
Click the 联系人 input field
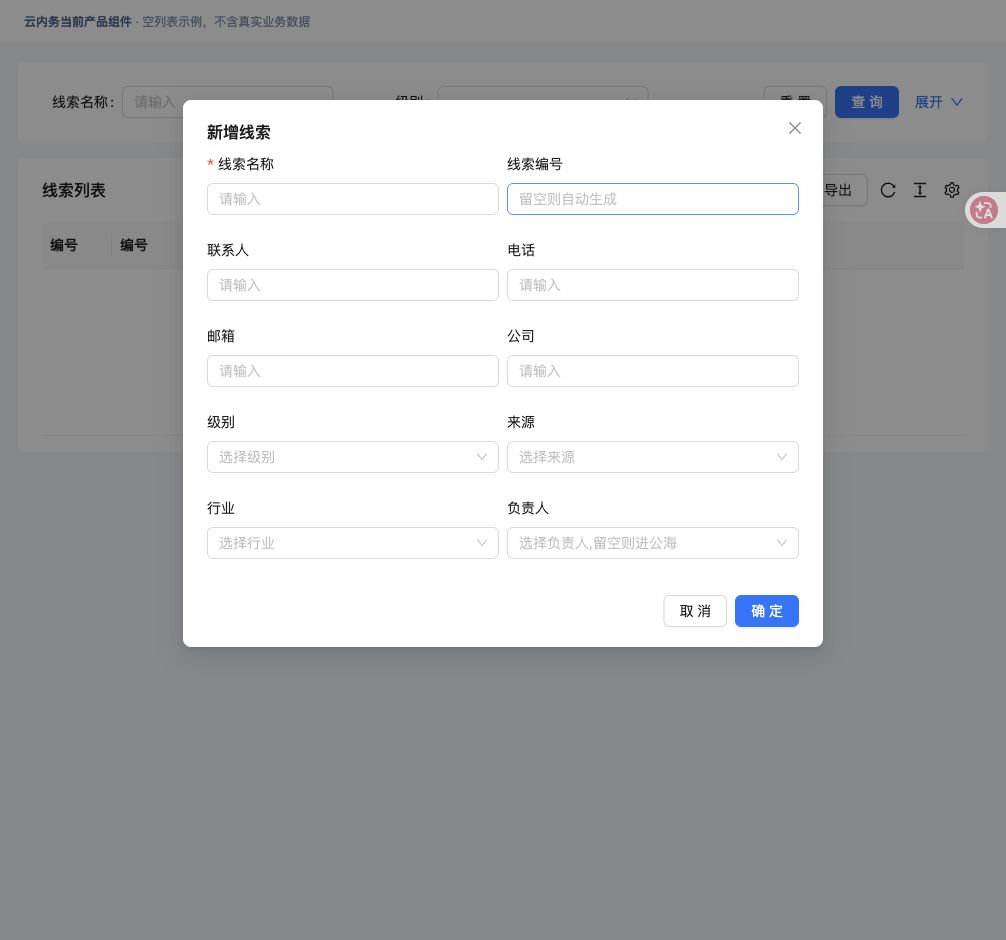click(352, 285)
